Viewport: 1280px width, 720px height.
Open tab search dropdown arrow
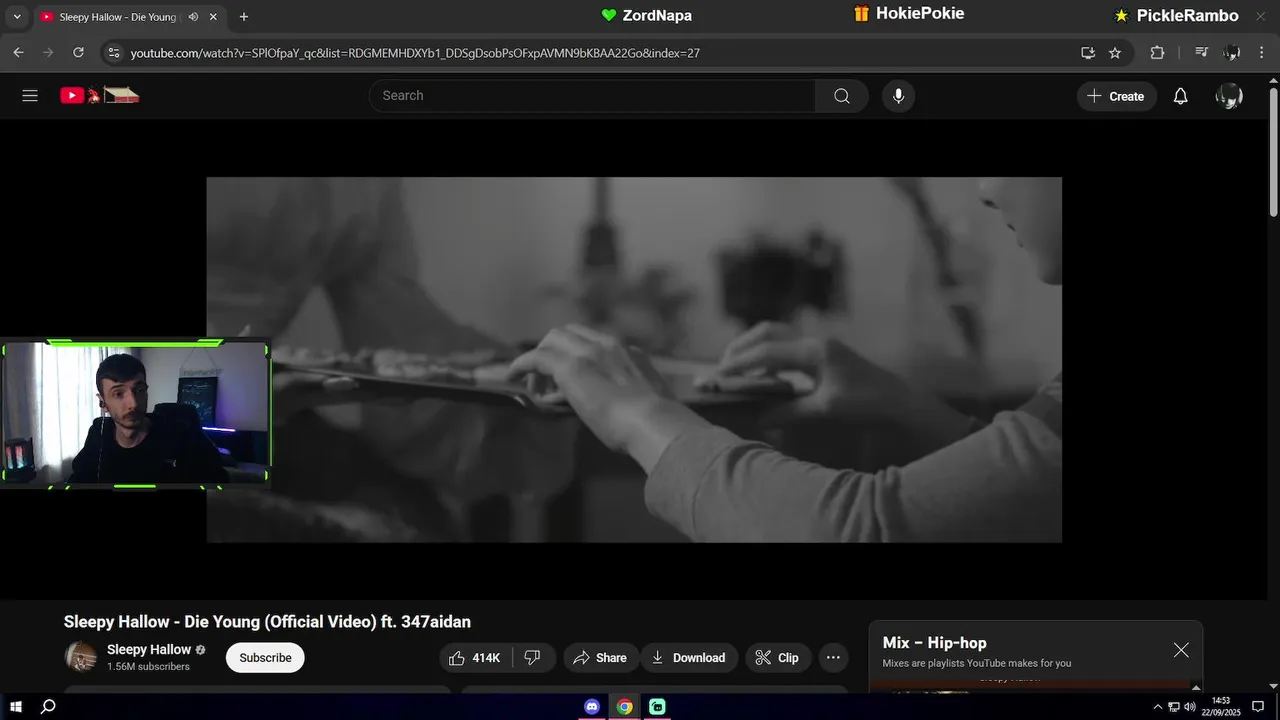[17, 17]
